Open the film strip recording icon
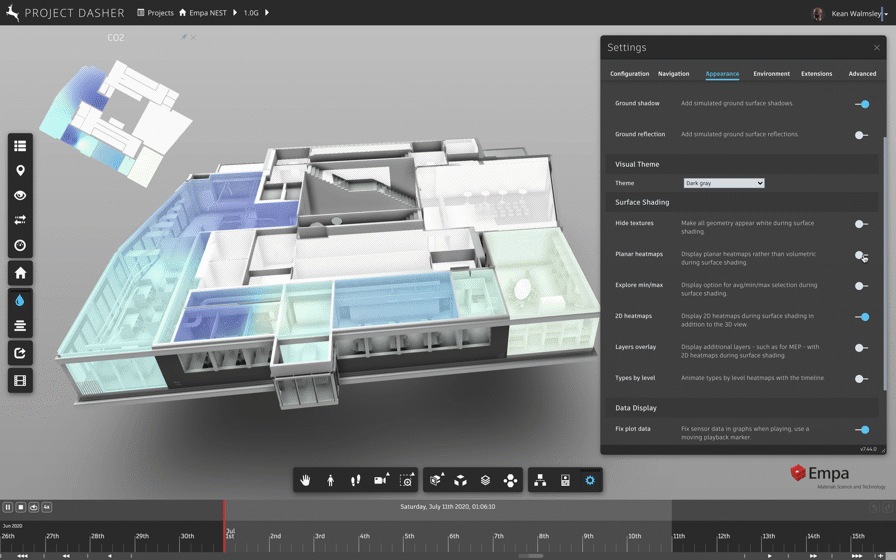This screenshot has width=896, height=560. coord(20,381)
